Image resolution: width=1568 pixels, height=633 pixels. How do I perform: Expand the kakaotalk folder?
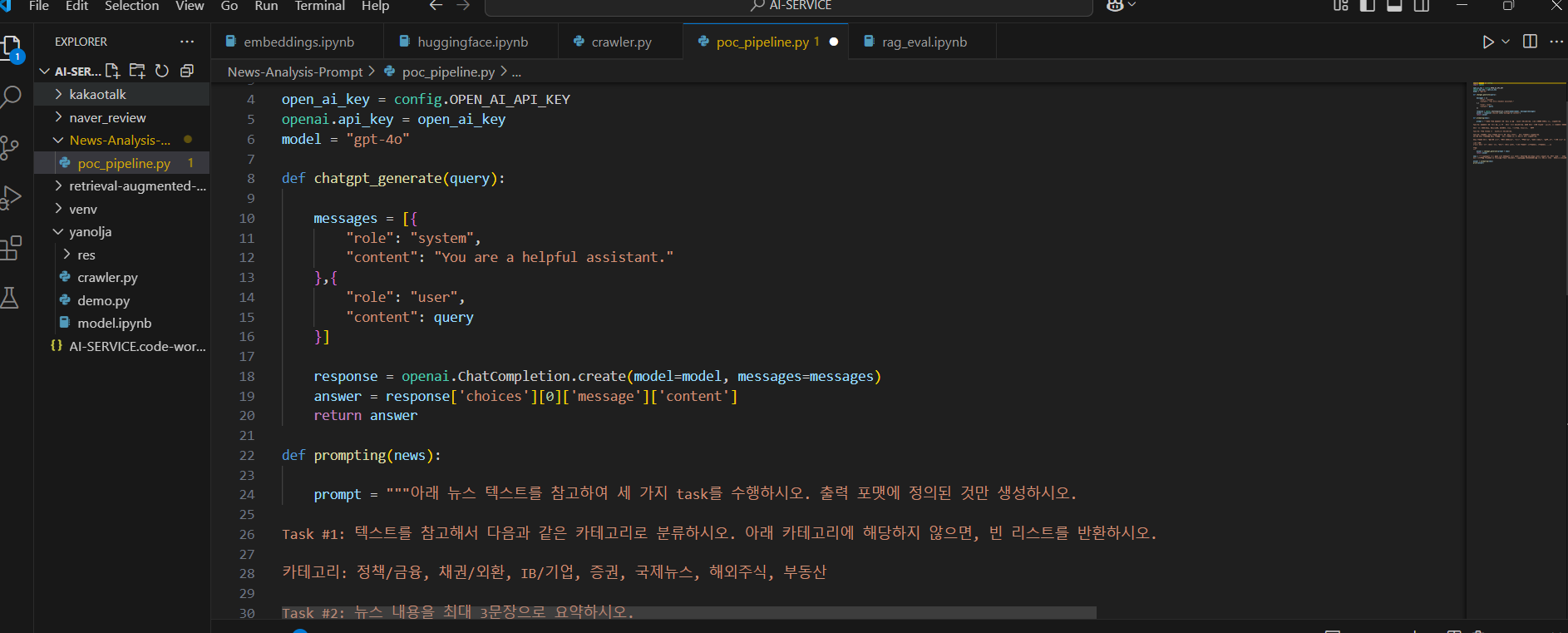[58, 95]
